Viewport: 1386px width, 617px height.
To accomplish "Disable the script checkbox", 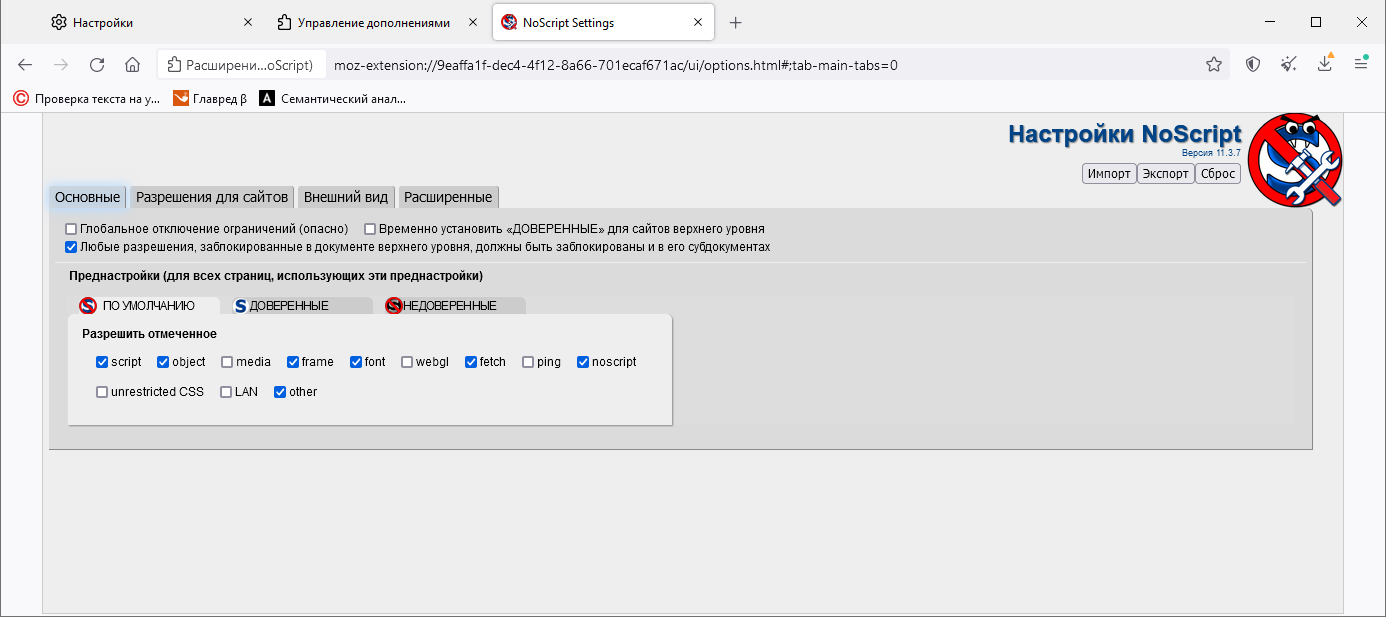I will [102, 362].
